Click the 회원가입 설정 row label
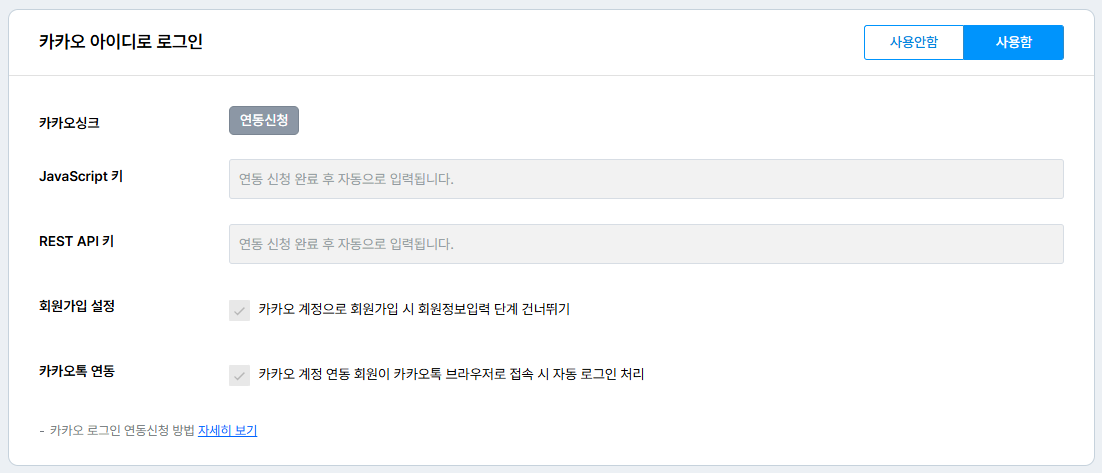Image resolution: width=1102 pixels, height=473 pixels. pyautogui.click(x=76, y=306)
